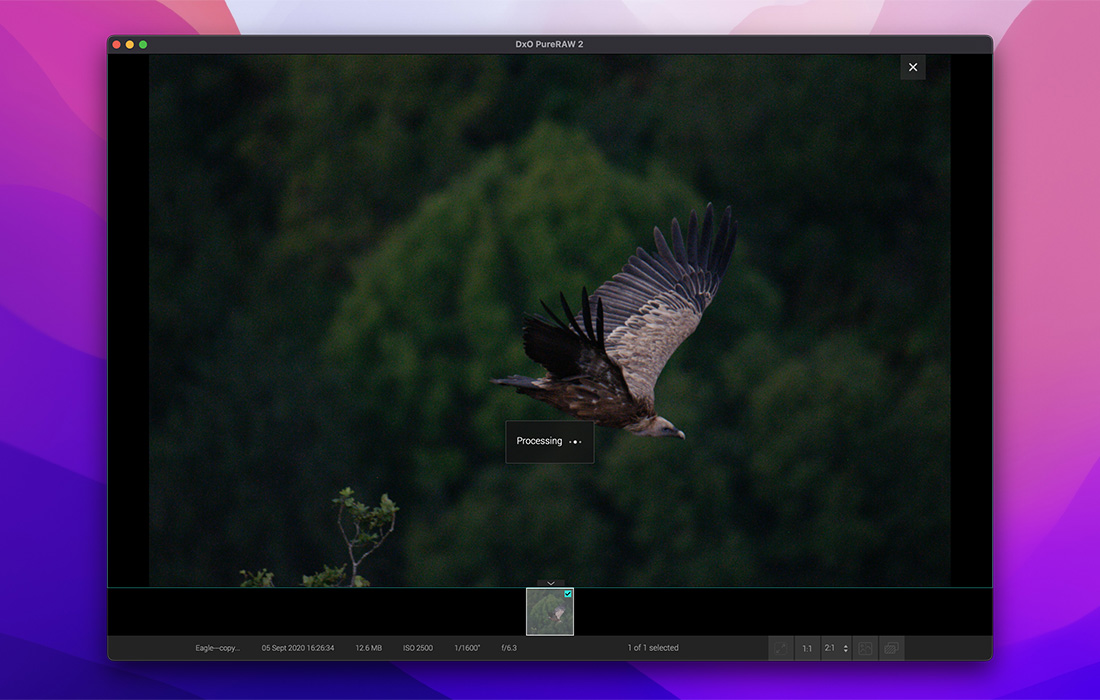Click the green full-screen window button
The width and height of the screenshot is (1100, 700).
(x=143, y=45)
